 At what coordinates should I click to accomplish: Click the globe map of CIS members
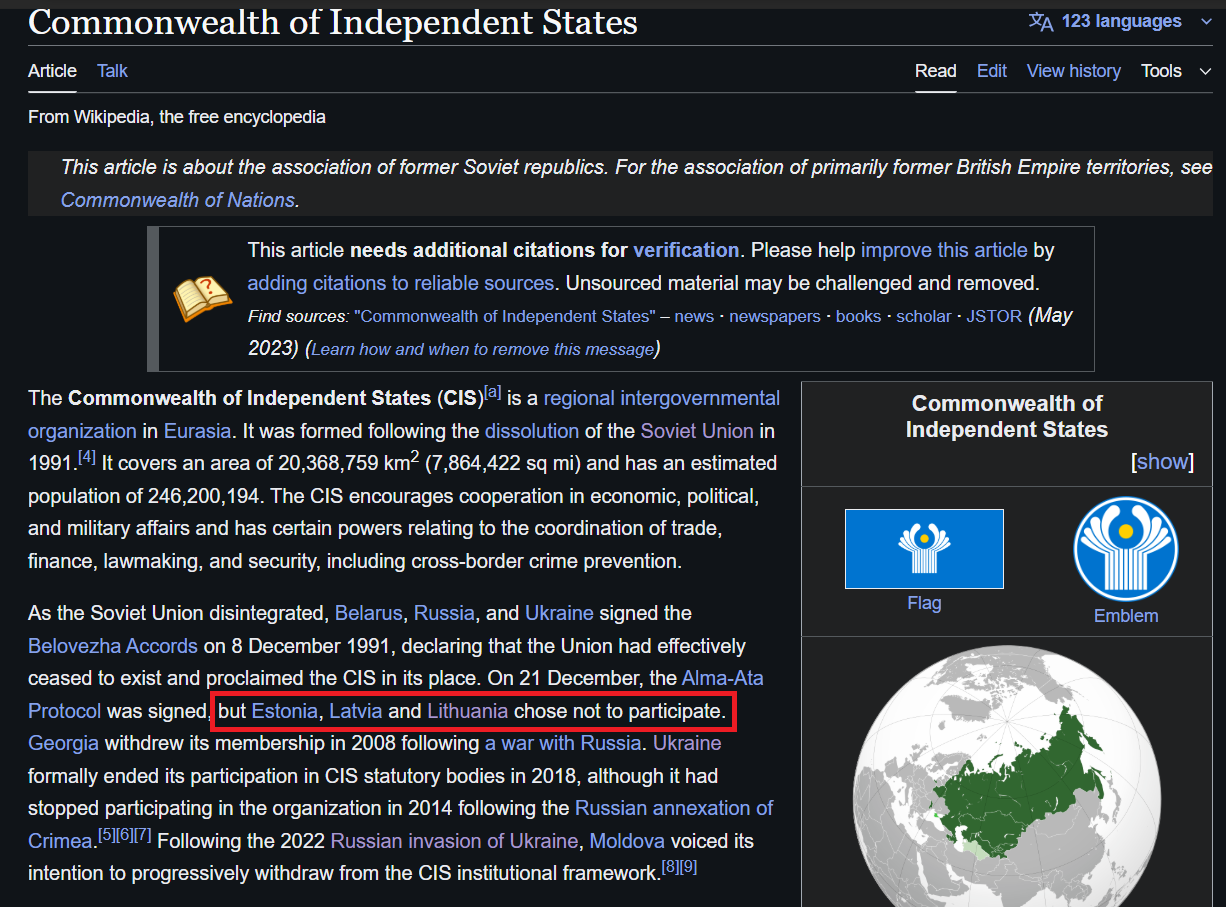tap(1007, 777)
